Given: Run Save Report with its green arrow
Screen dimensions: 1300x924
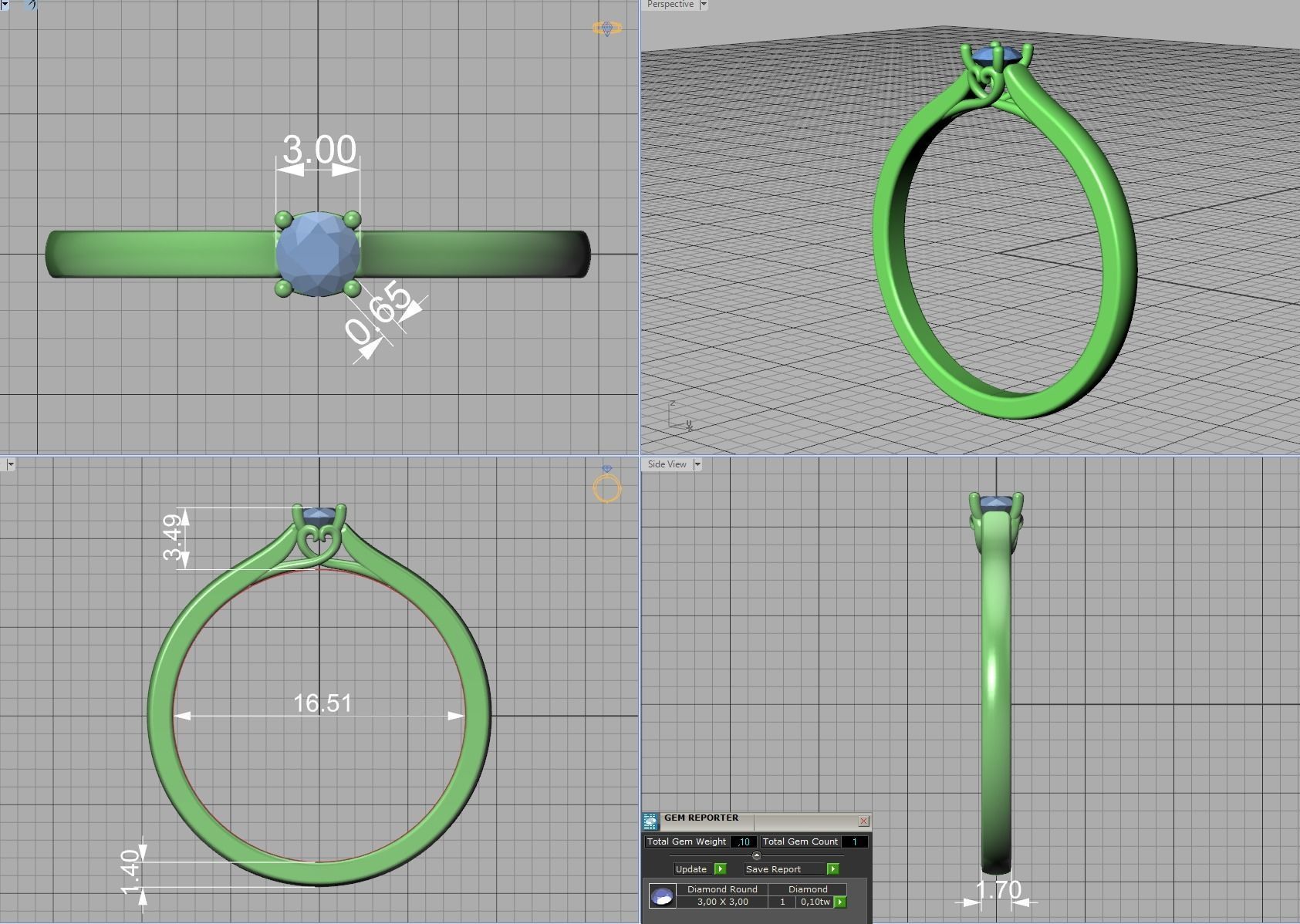Looking at the screenshot, I should [x=832, y=869].
